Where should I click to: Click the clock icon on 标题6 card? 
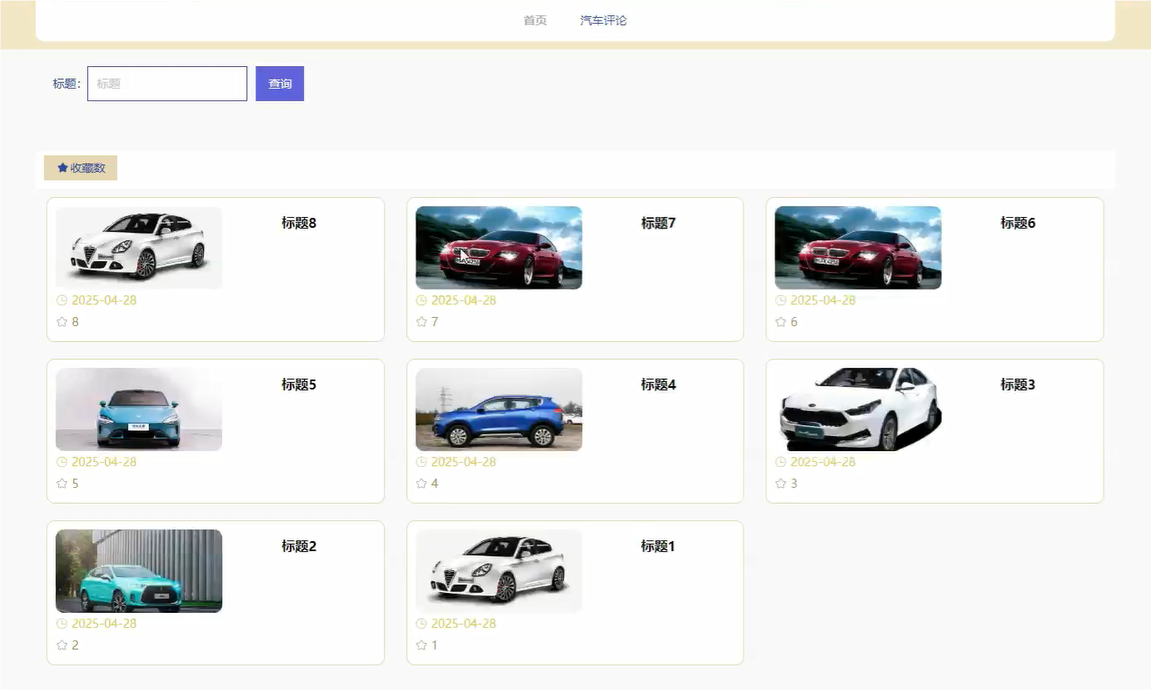click(780, 300)
